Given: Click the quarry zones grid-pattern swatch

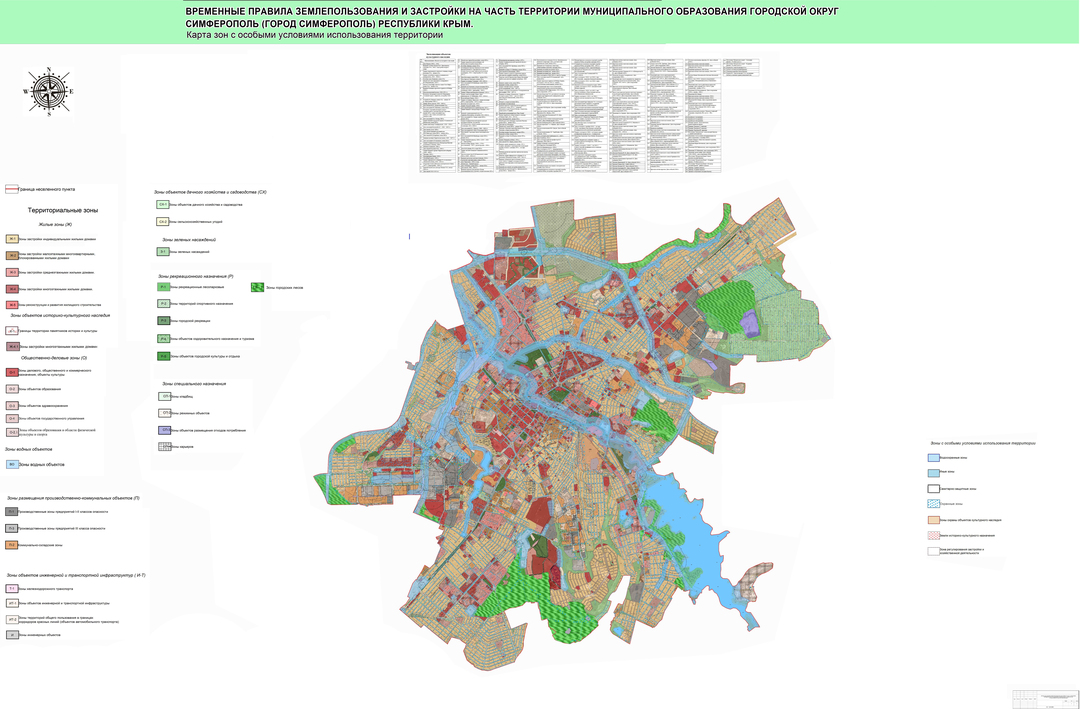Looking at the screenshot, I should tap(163, 446).
